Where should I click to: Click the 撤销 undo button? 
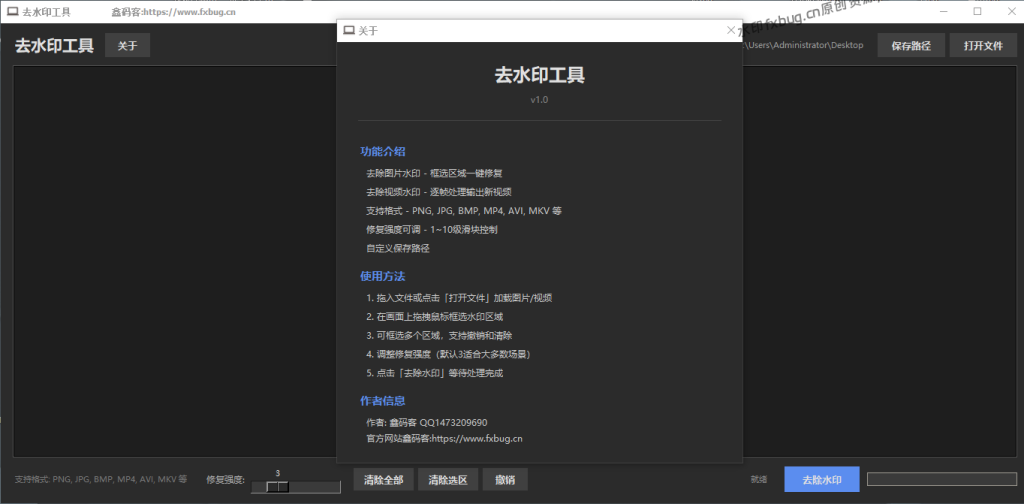click(505, 480)
